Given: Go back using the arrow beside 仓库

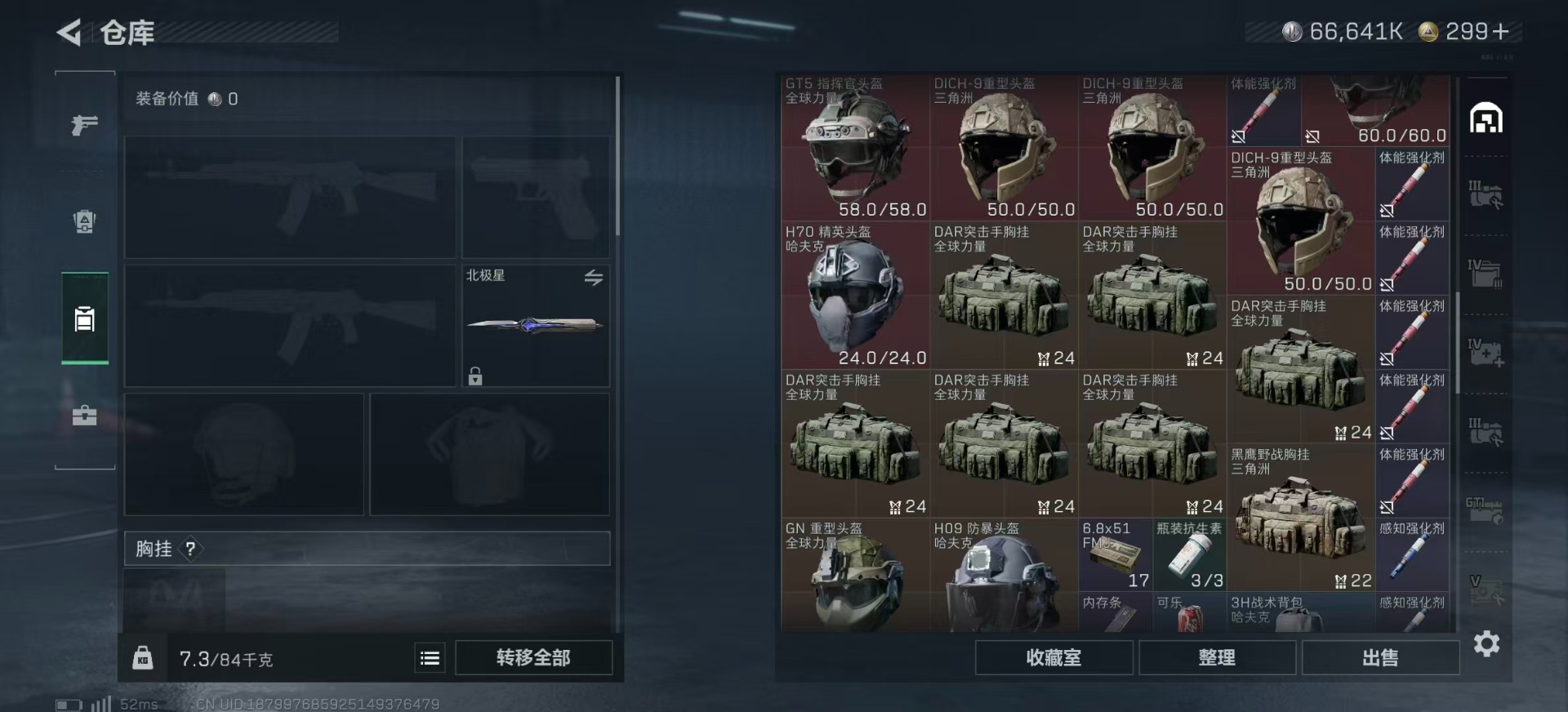Looking at the screenshot, I should point(69,33).
